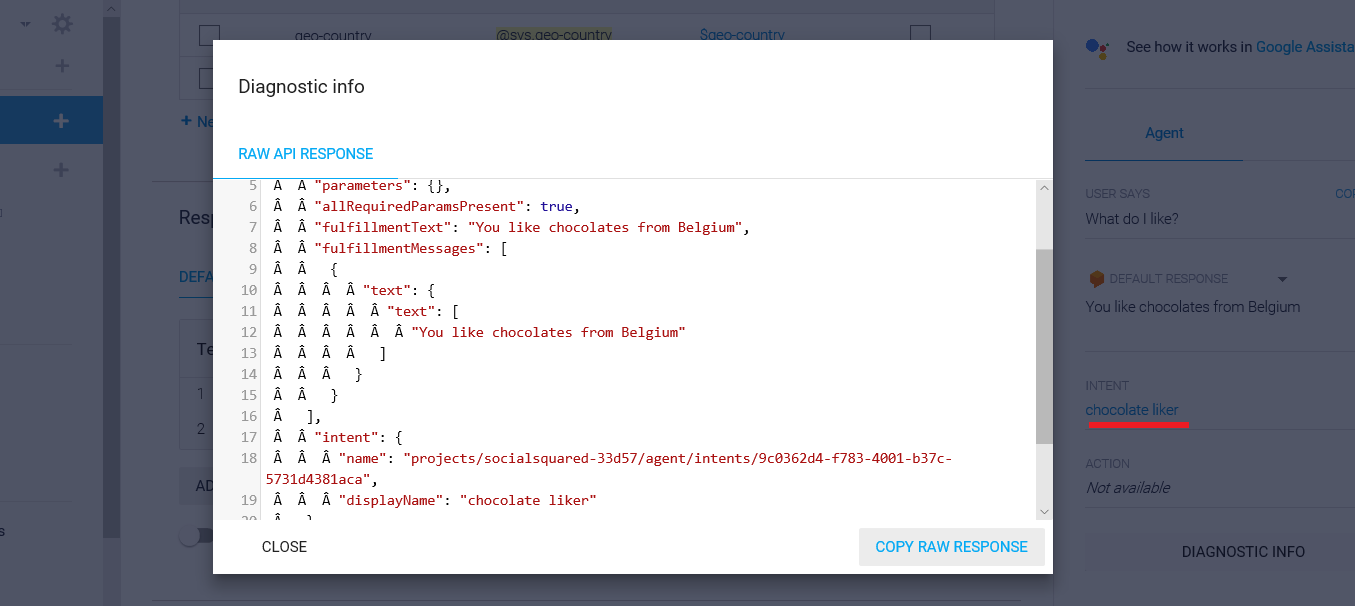Open agent settings gear icon

[62, 24]
